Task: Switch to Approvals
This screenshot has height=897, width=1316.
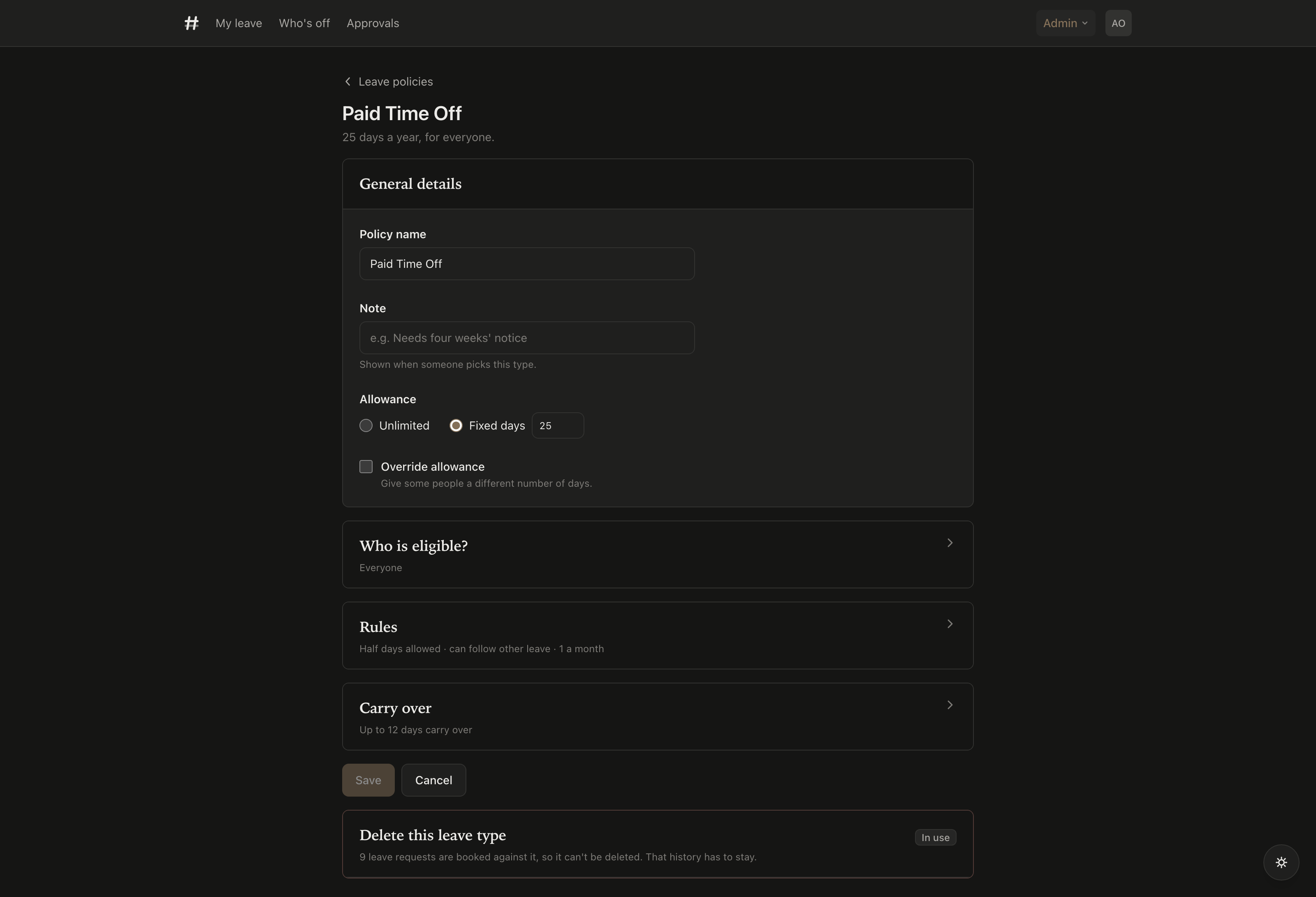Action: point(373,23)
